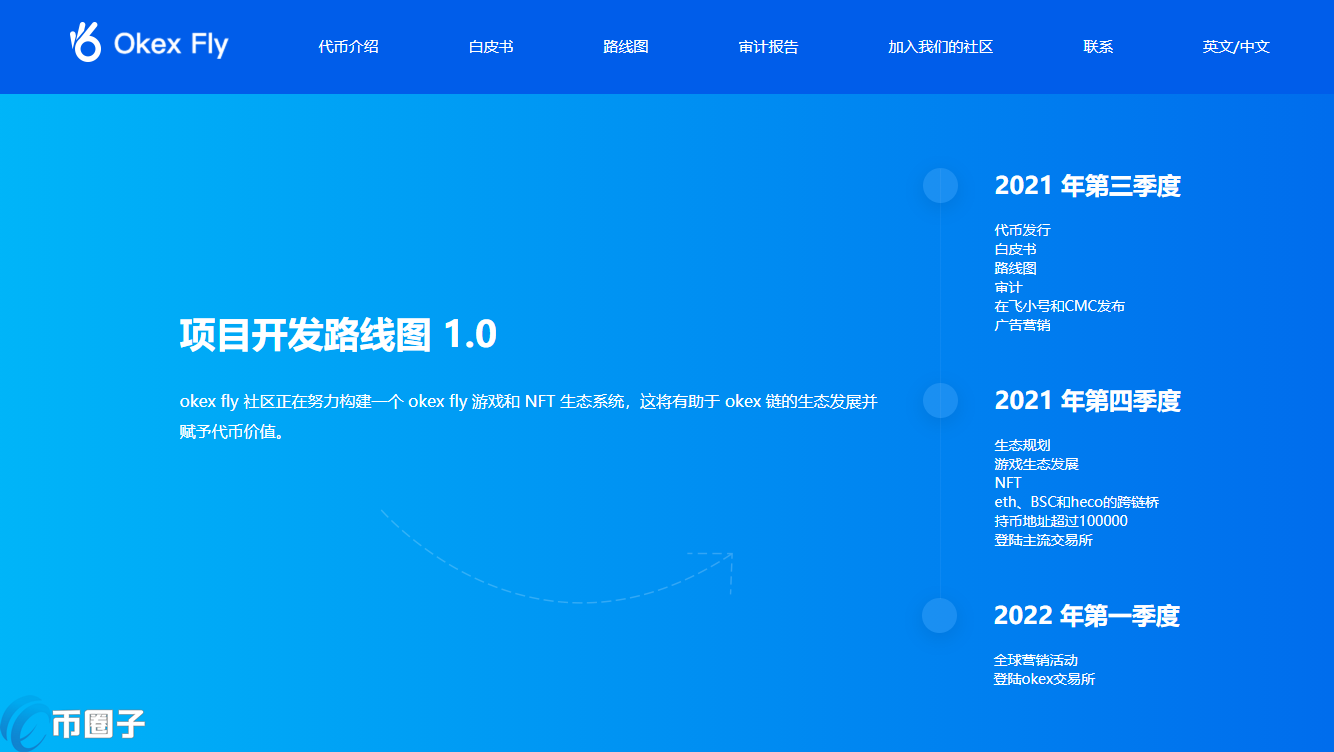Click the 持币地址超过100000 entry
Viewport: 1334px width, 752px height.
click(1061, 521)
